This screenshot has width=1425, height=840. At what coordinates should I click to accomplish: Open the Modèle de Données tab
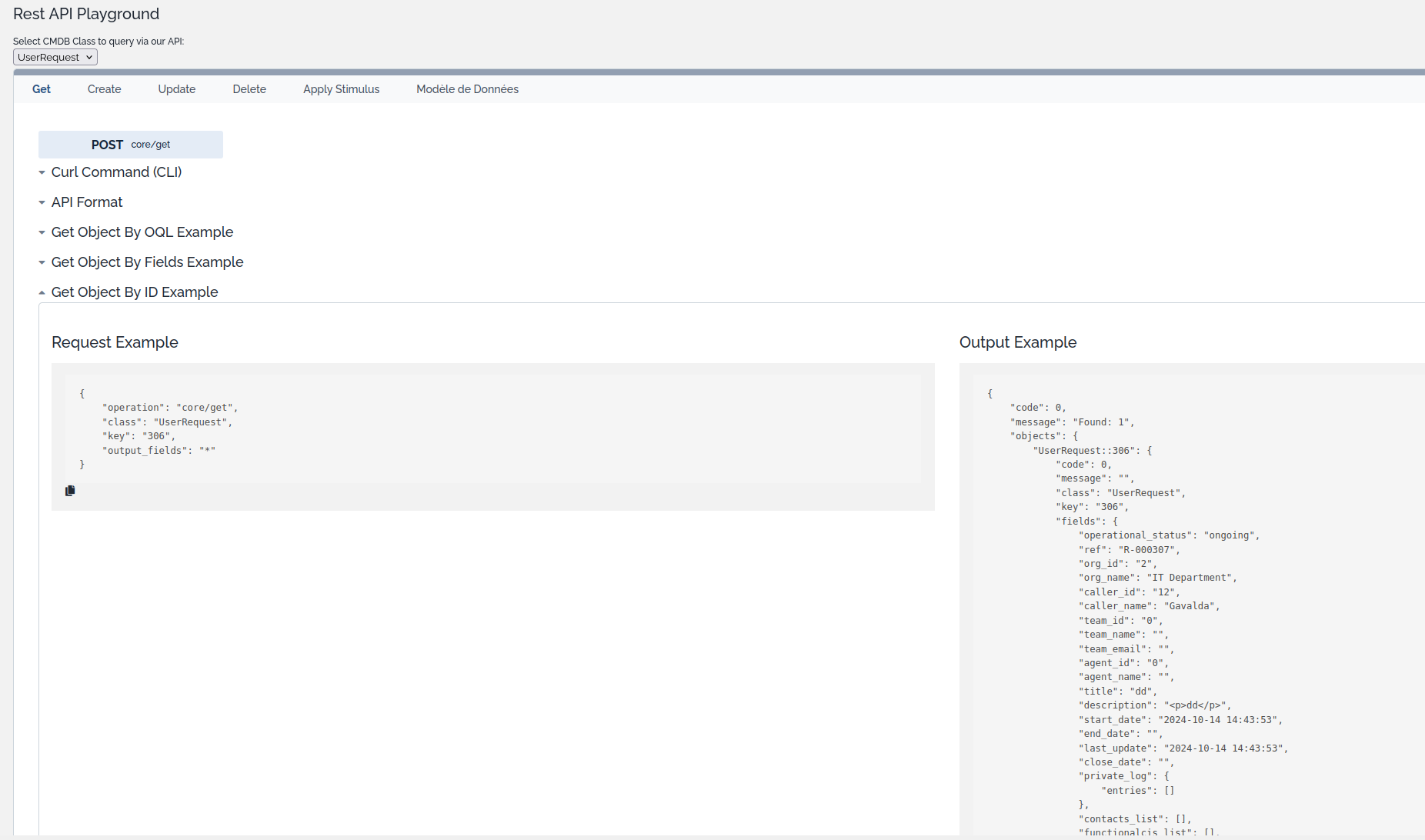467,89
